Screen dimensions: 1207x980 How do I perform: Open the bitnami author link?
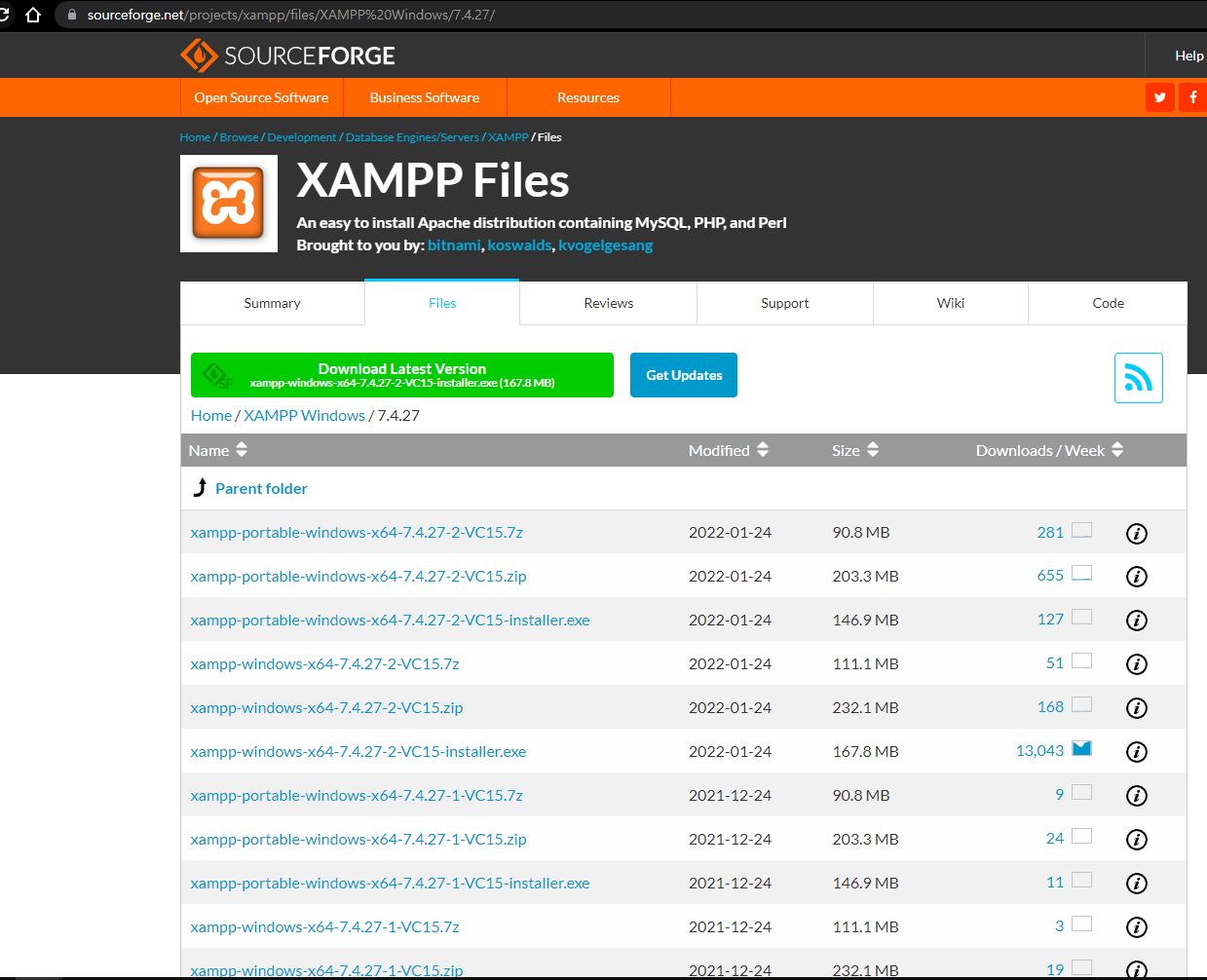454,245
